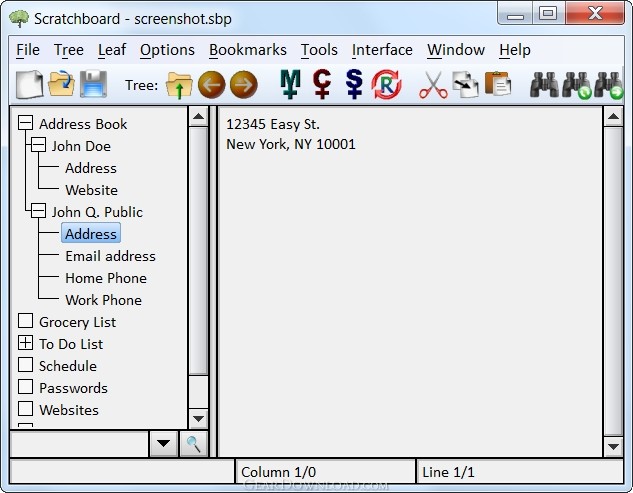Click the plain binoculars Find icon
Image resolution: width=633 pixels, height=493 pixels.
(x=544, y=85)
